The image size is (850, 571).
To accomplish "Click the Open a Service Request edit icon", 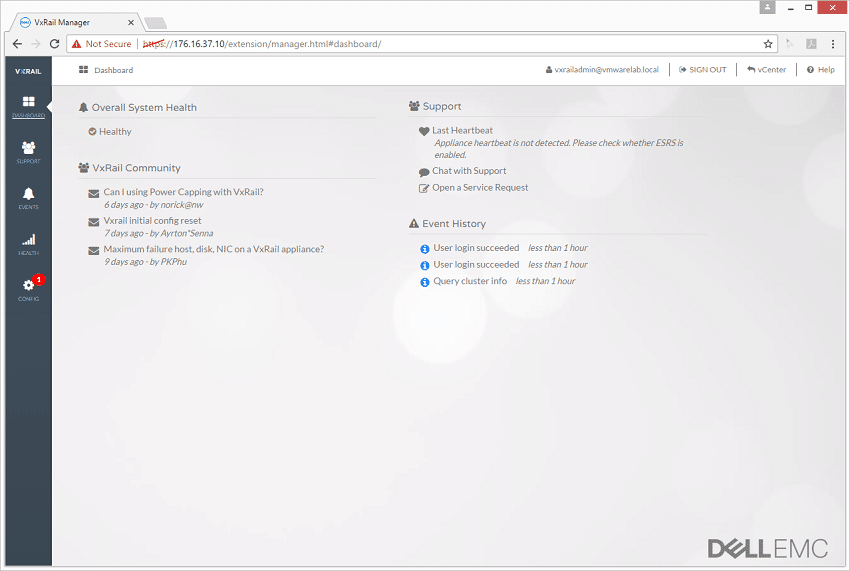I will point(424,188).
